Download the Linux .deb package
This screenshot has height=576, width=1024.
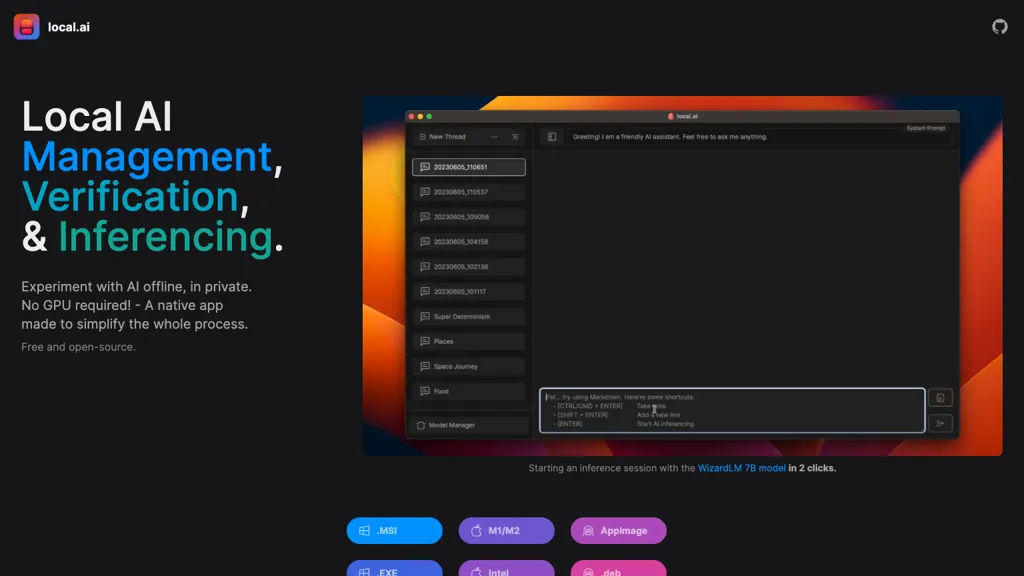point(618,570)
